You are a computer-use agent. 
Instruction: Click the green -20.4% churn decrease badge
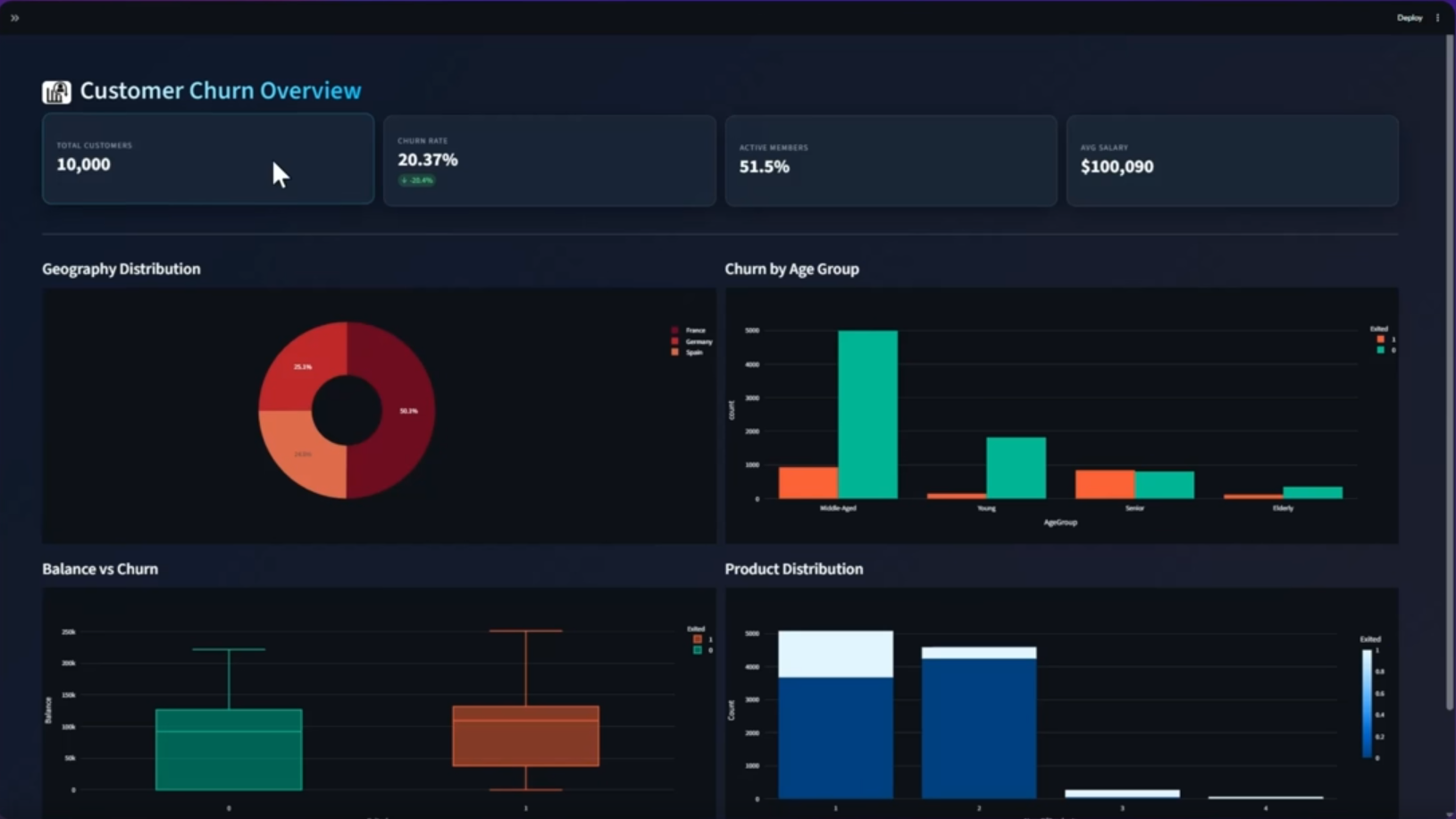pyautogui.click(x=416, y=180)
